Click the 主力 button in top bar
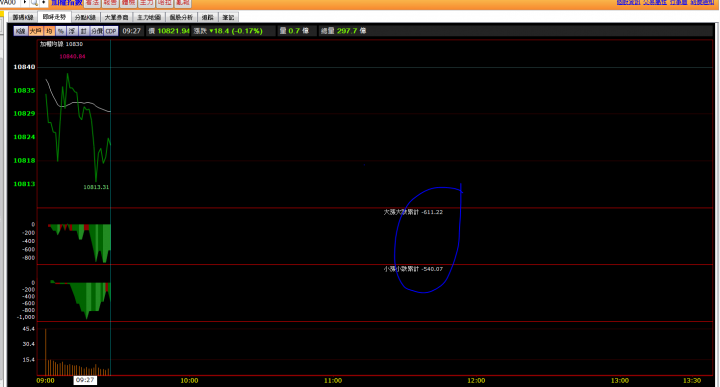Screen dimensions: 720x387 click(x=146, y=3)
